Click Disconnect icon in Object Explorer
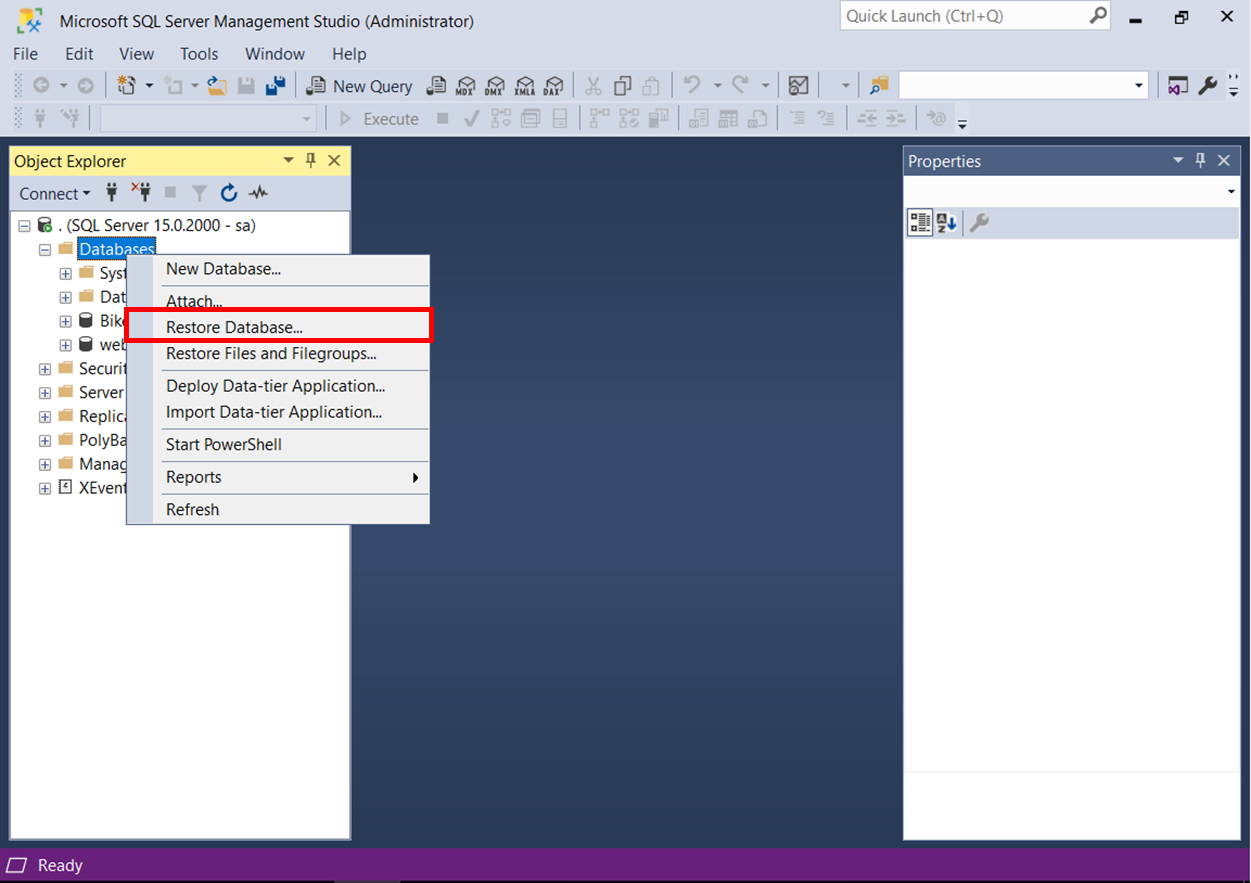 point(141,193)
